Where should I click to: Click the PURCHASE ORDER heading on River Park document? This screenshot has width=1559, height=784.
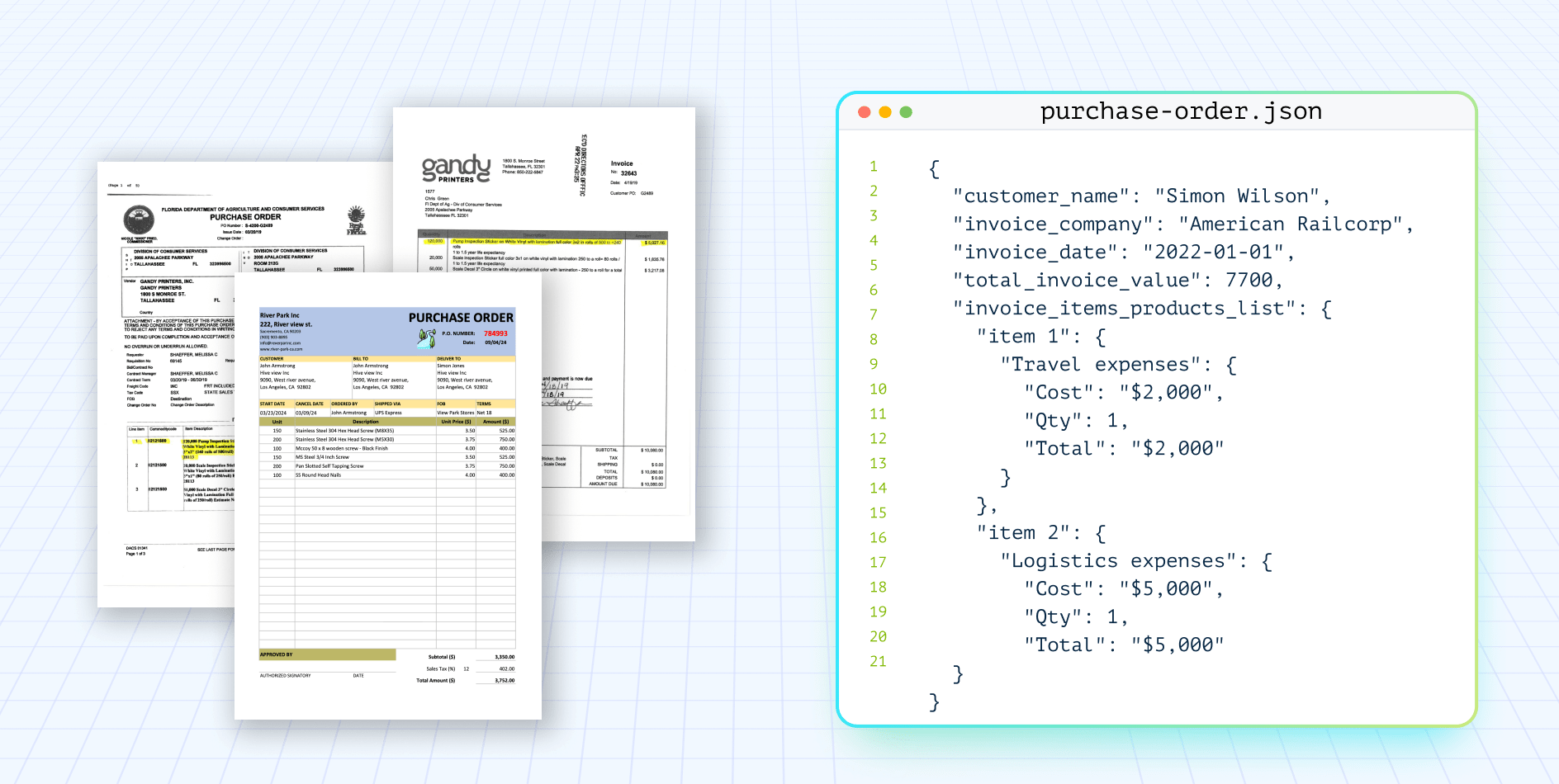coord(461,318)
